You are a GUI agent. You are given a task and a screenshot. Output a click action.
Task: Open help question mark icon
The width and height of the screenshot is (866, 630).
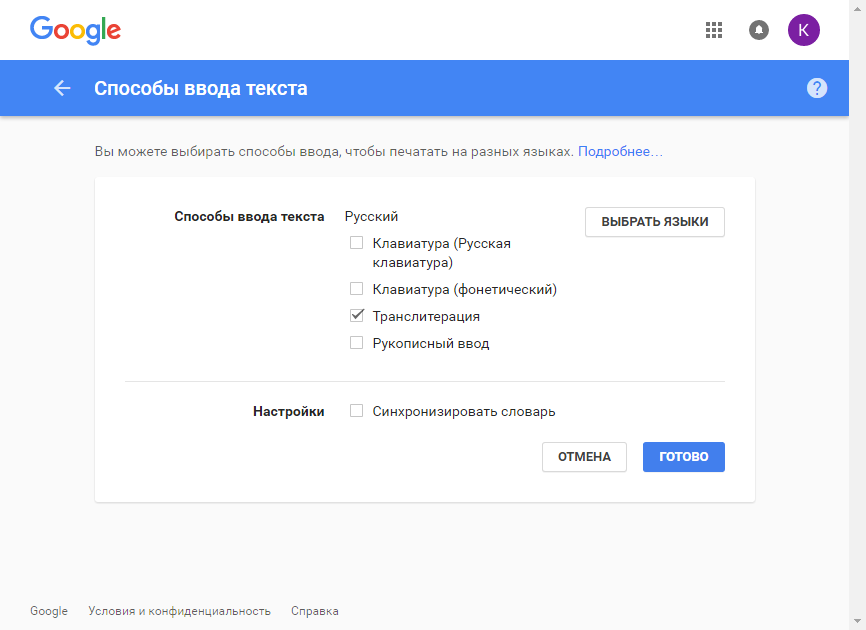817,88
